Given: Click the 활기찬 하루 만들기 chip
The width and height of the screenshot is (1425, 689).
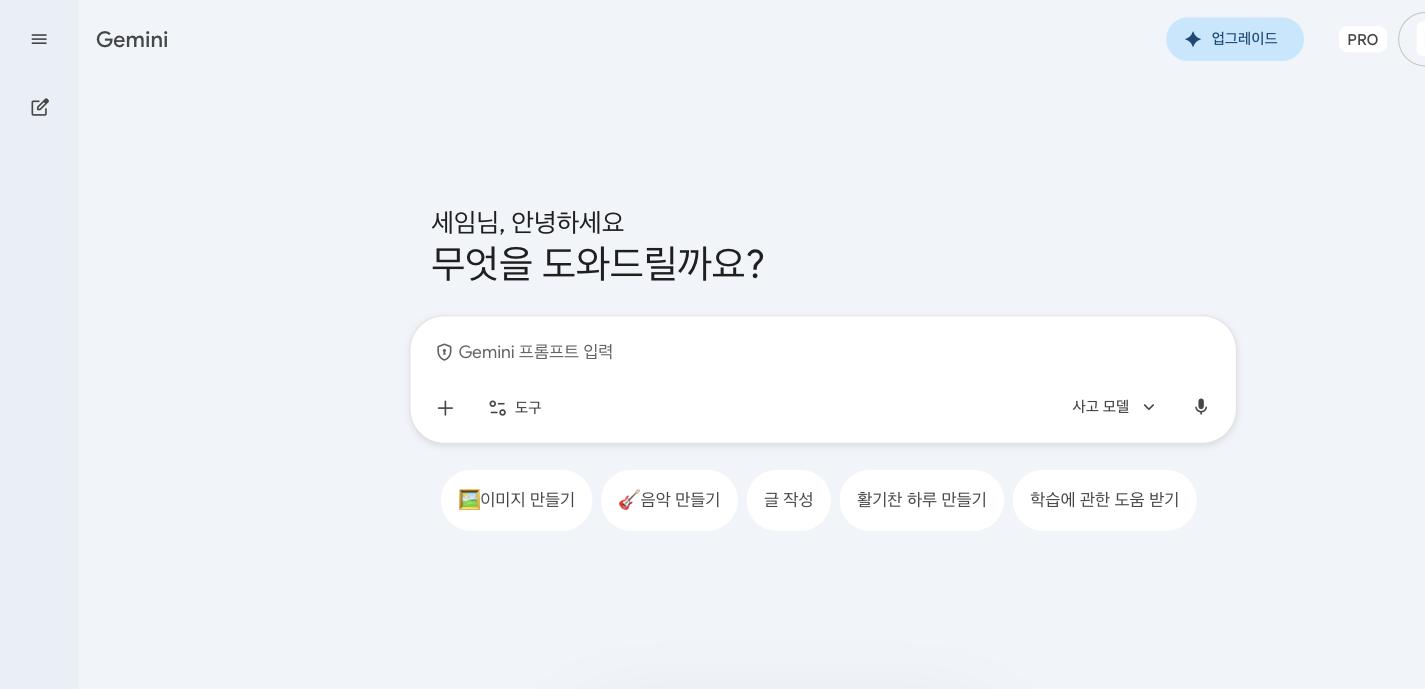Looking at the screenshot, I should [921, 500].
